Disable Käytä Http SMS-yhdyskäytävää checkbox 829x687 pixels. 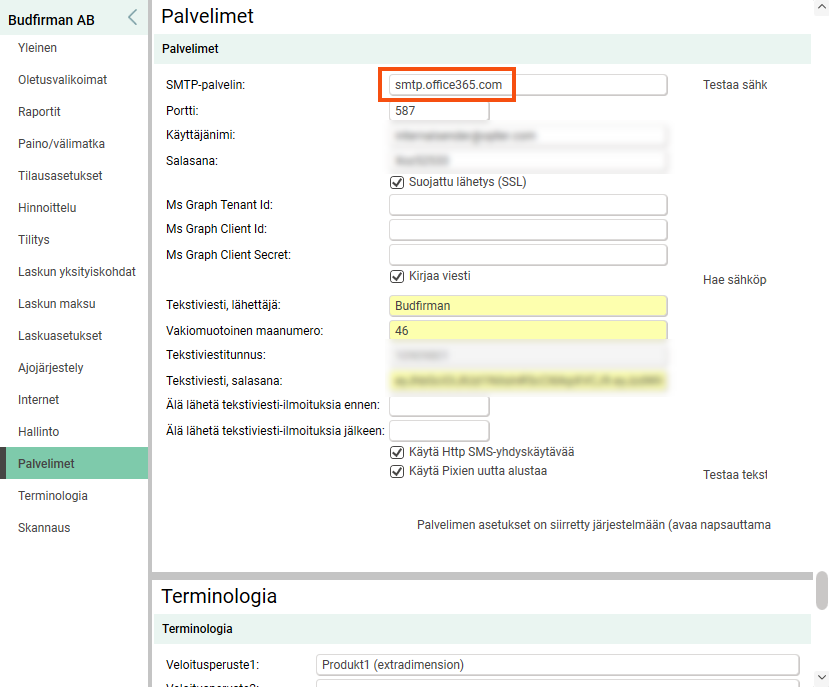pyautogui.click(x=397, y=452)
